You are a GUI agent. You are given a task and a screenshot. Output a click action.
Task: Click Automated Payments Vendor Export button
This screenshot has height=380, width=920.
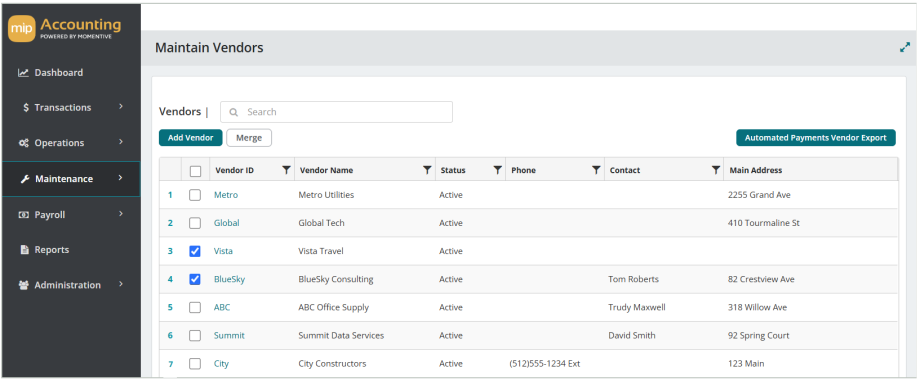816,138
